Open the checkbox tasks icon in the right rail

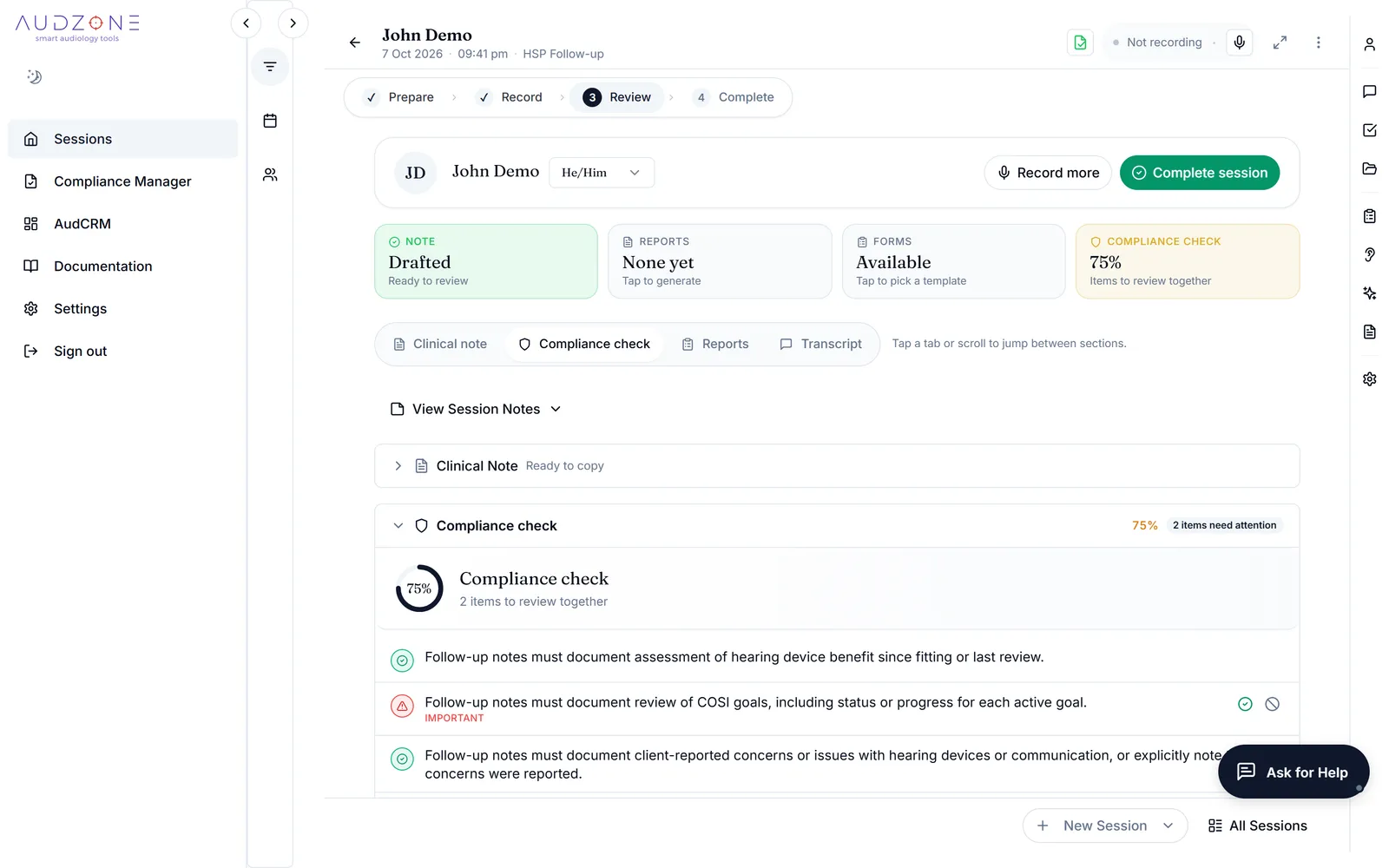1369,130
